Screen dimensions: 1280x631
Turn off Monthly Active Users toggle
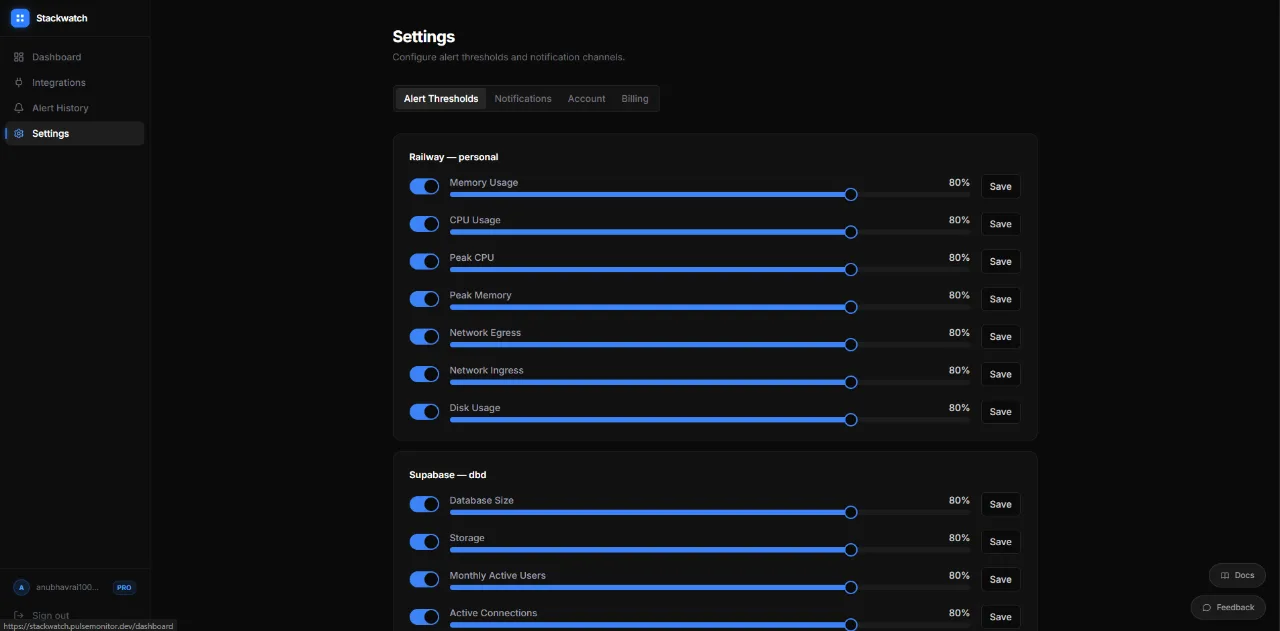tap(424, 579)
